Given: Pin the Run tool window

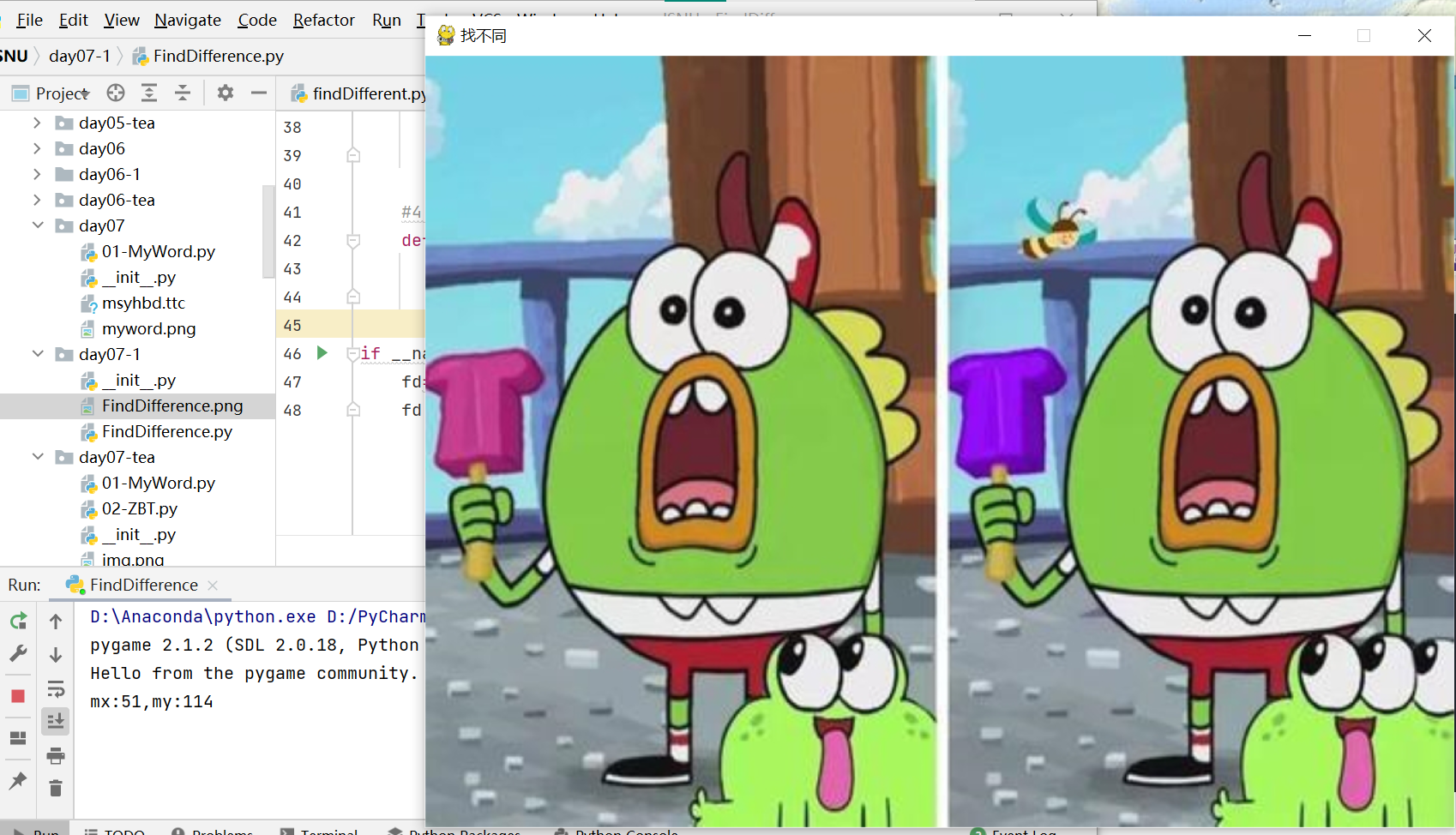Looking at the screenshot, I should pos(17,781).
